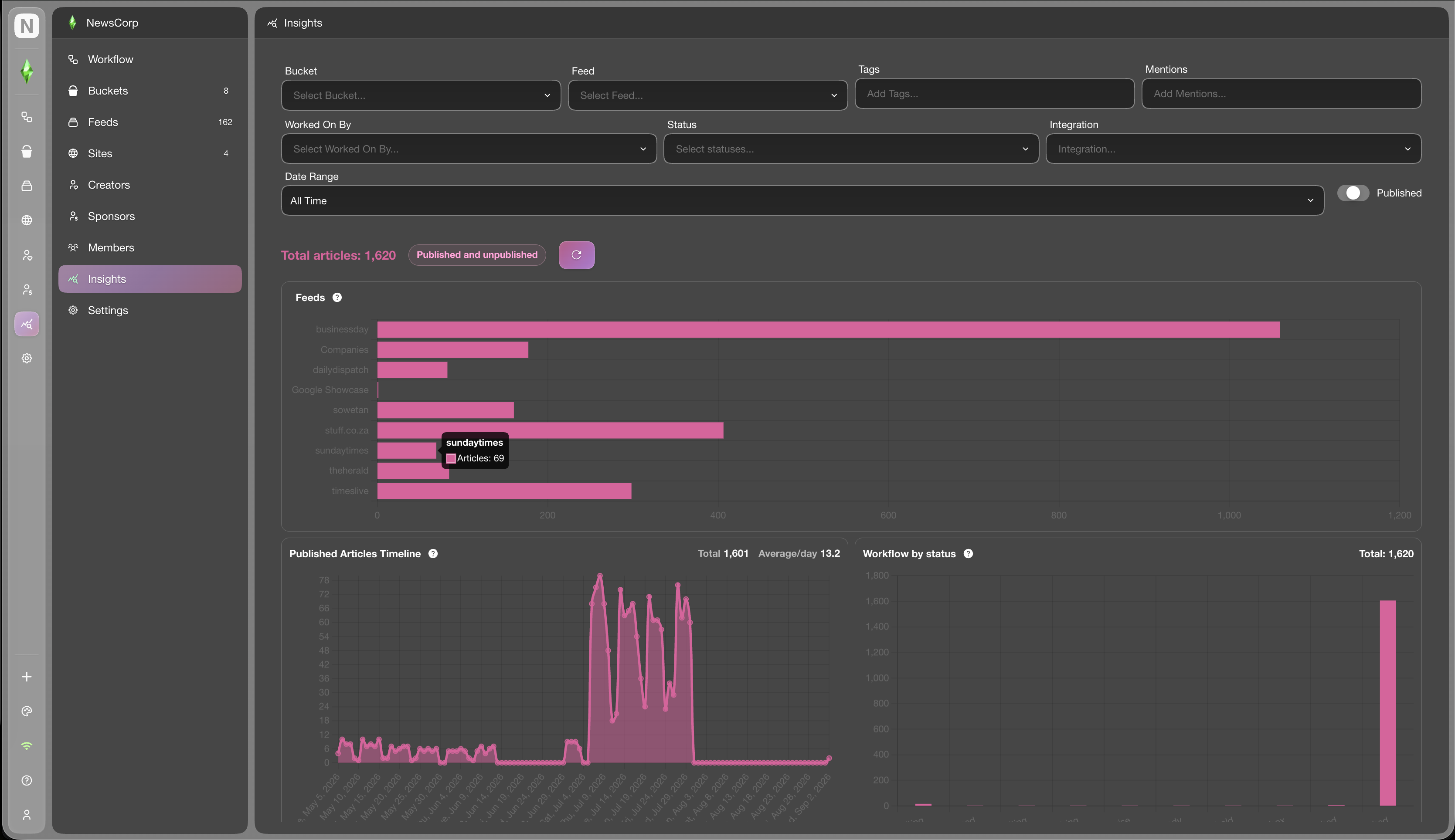Open buckets icon in the narrow rail
Screen dimensions: 1455x840
27,151
